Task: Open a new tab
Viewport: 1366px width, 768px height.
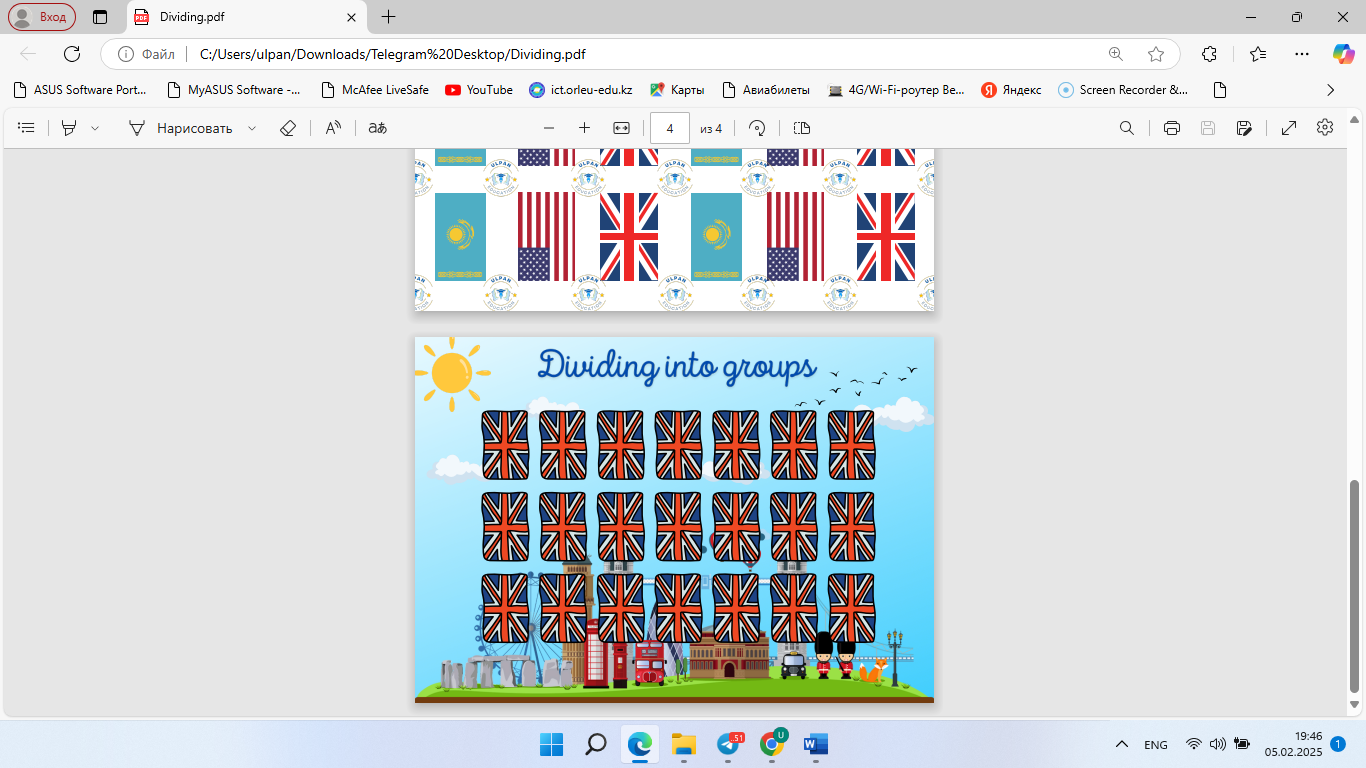Action: click(x=389, y=17)
